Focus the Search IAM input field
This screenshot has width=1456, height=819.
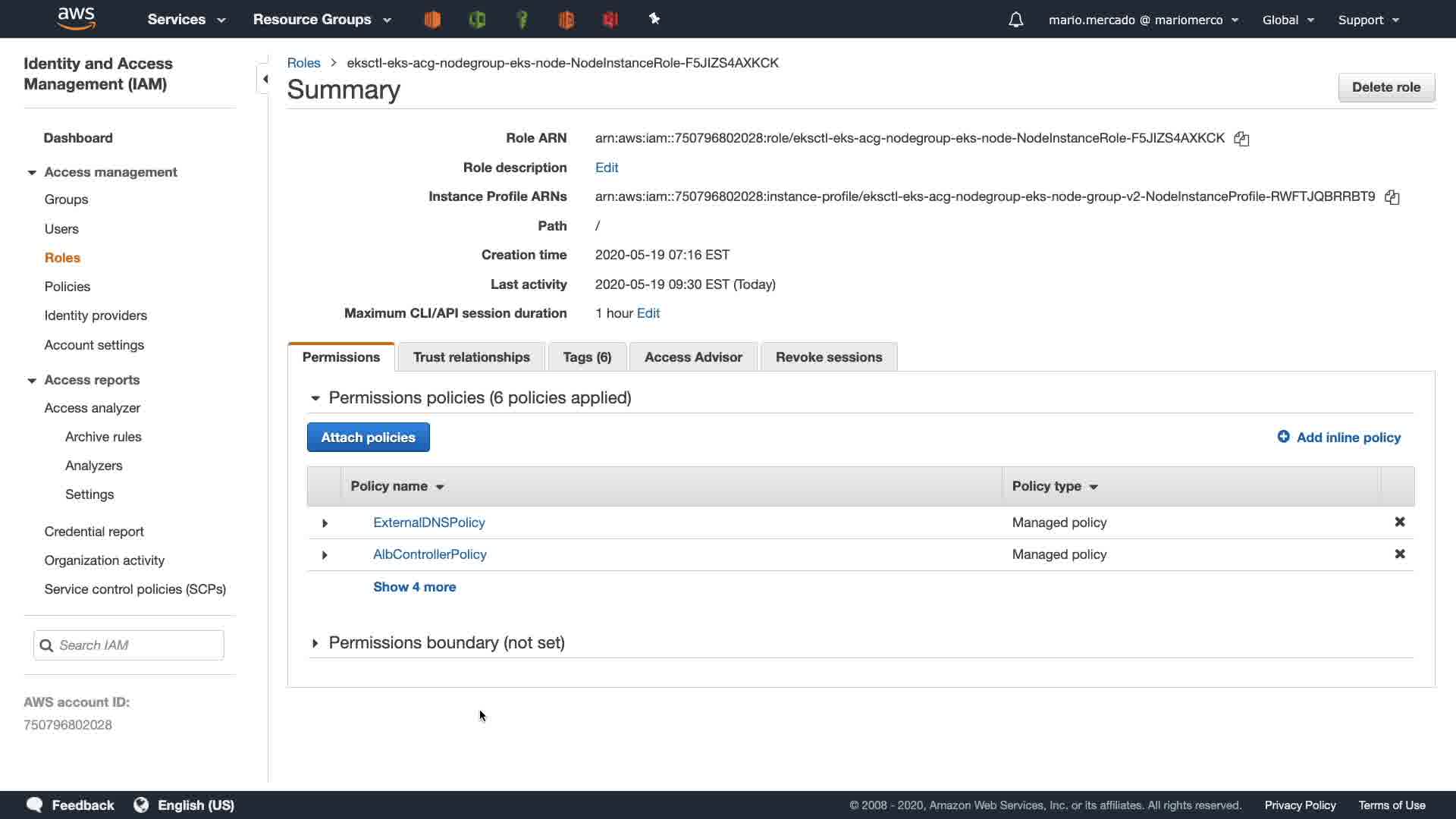[136, 645]
